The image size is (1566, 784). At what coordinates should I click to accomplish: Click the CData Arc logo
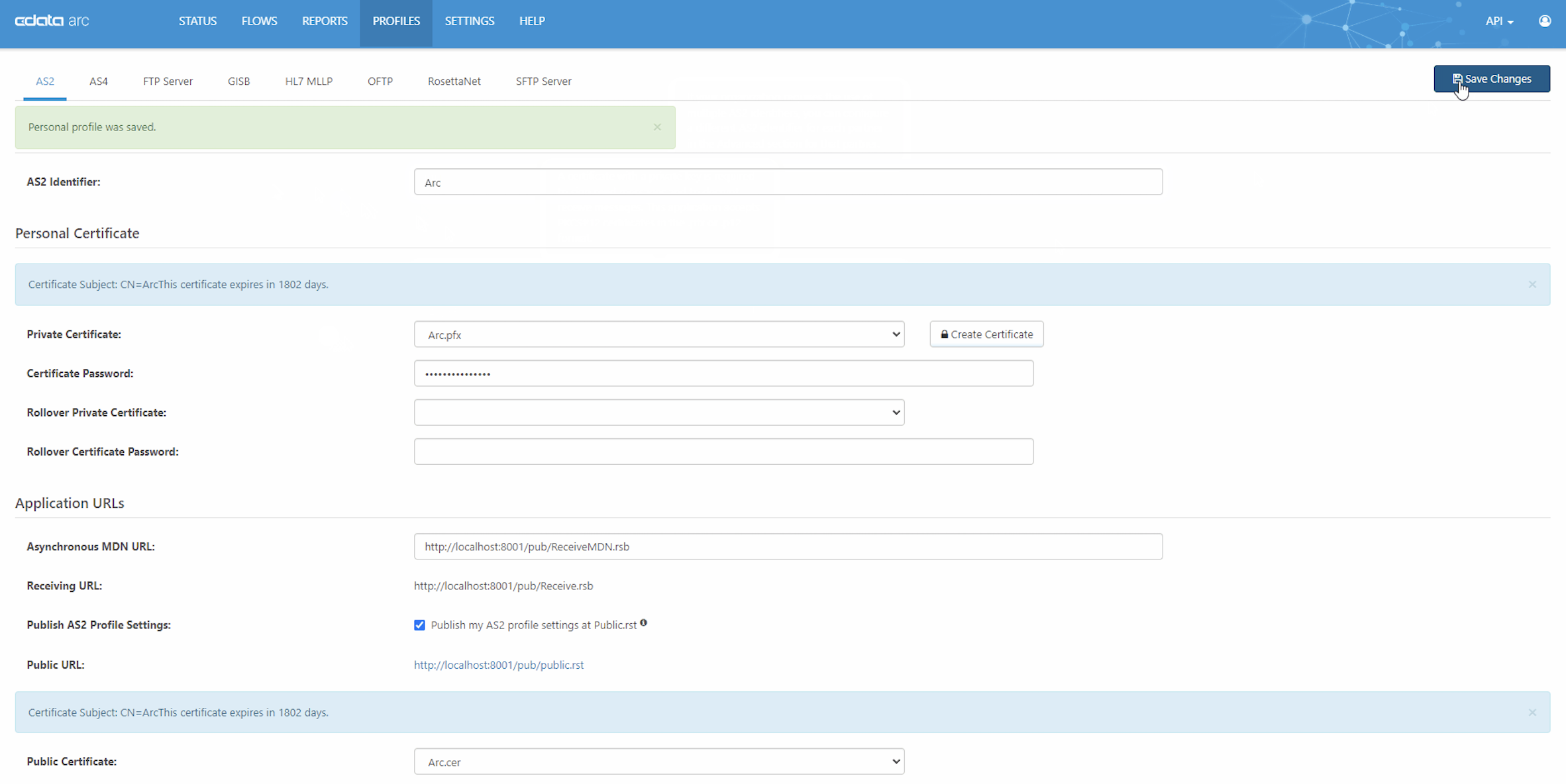tap(52, 21)
